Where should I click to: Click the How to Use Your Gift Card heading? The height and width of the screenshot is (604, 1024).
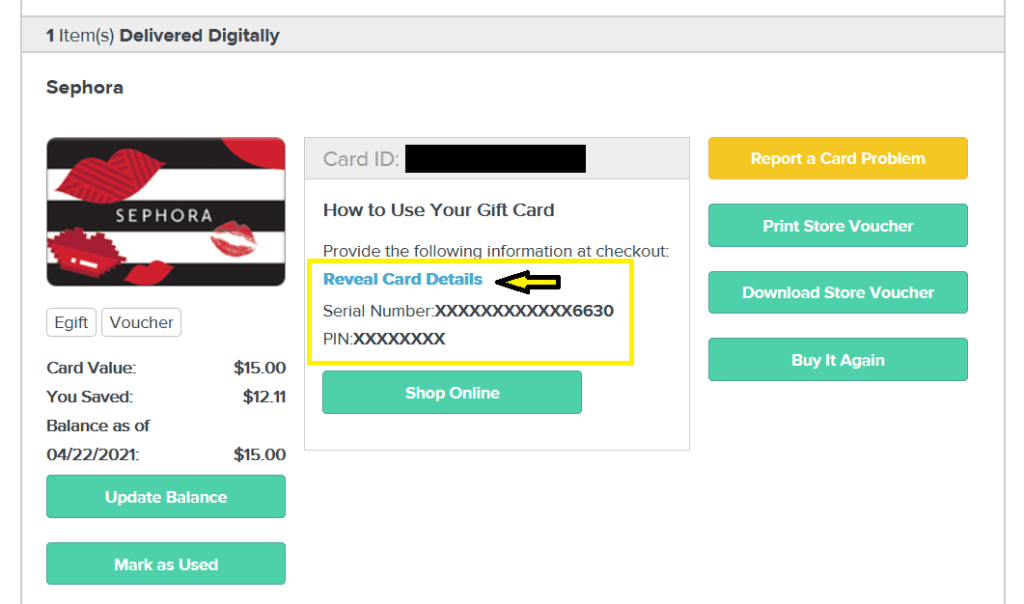pyautogui.click(x=438, y=210)
